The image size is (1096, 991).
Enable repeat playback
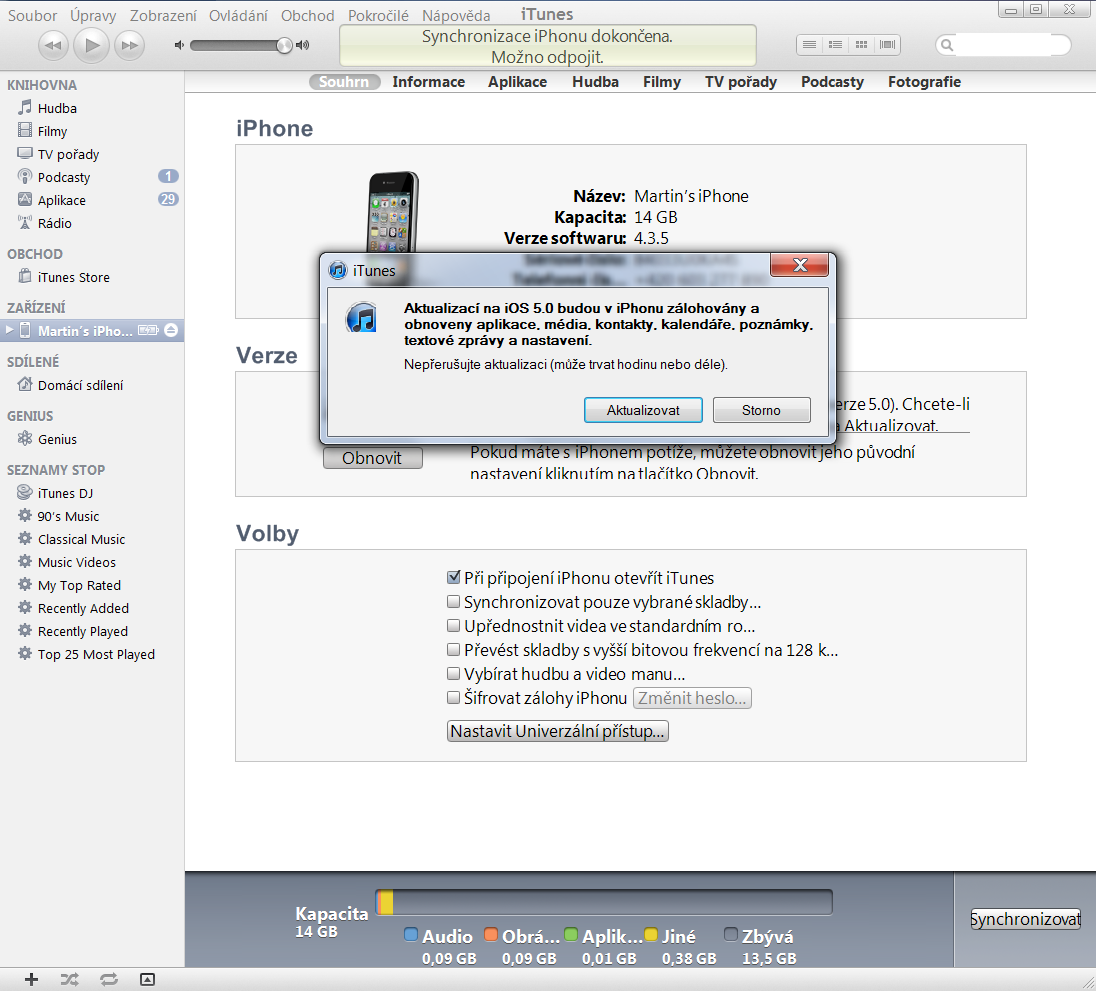click(108, 979)
